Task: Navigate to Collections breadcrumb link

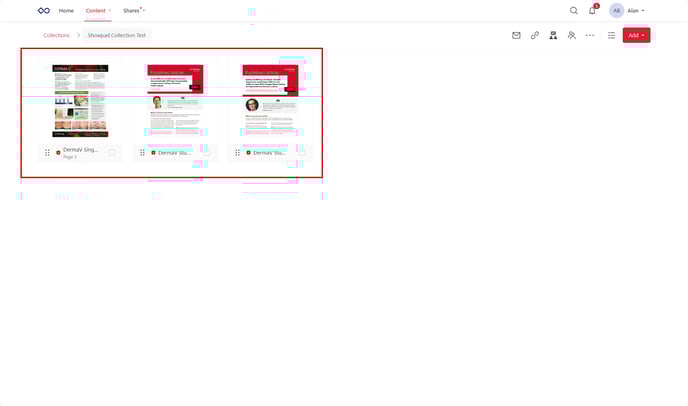Action: pos(56,35)
